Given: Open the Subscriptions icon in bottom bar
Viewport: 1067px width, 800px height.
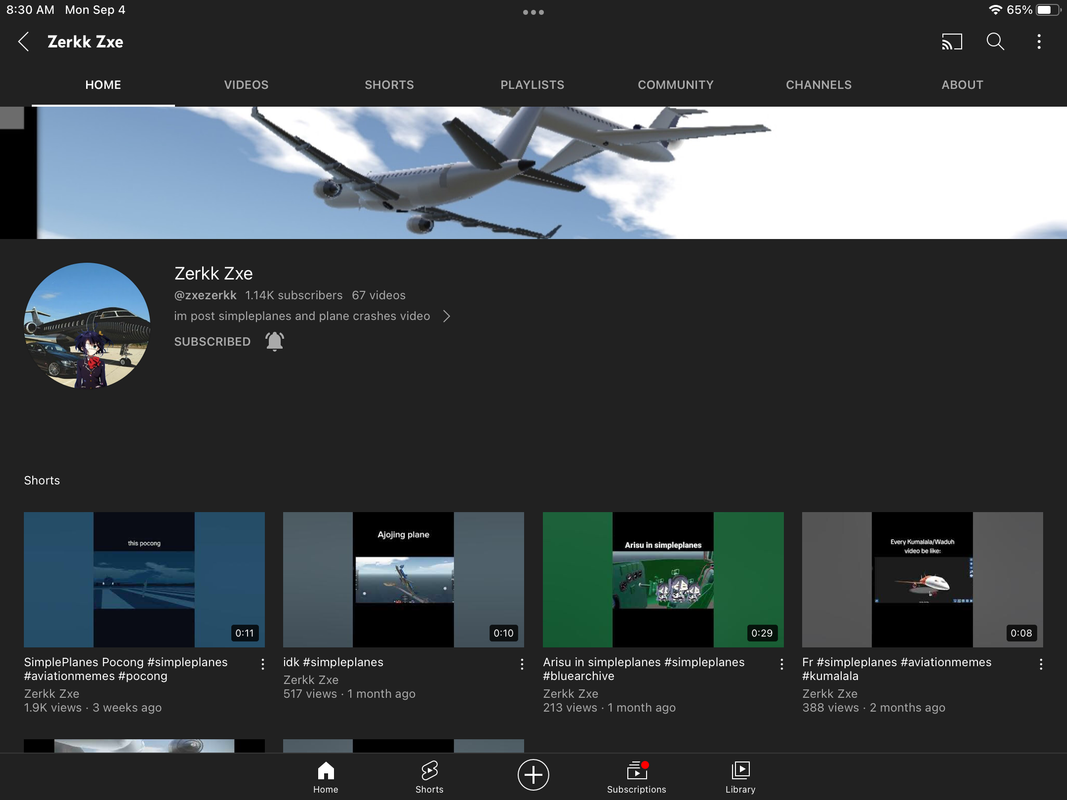Looking at the screenshot, I should pyautogui.click(x=636, y=777).
